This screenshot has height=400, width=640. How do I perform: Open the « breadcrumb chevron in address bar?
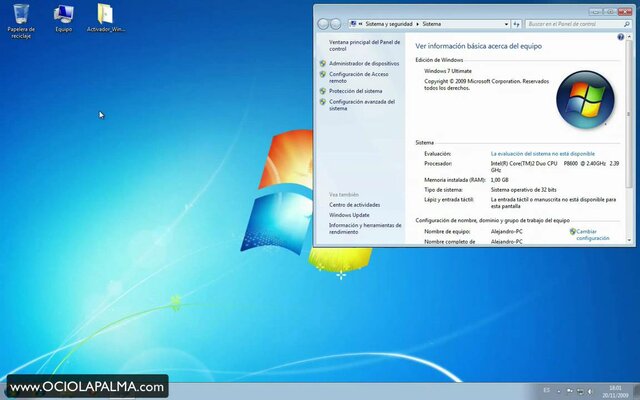[x=360, y=24]
